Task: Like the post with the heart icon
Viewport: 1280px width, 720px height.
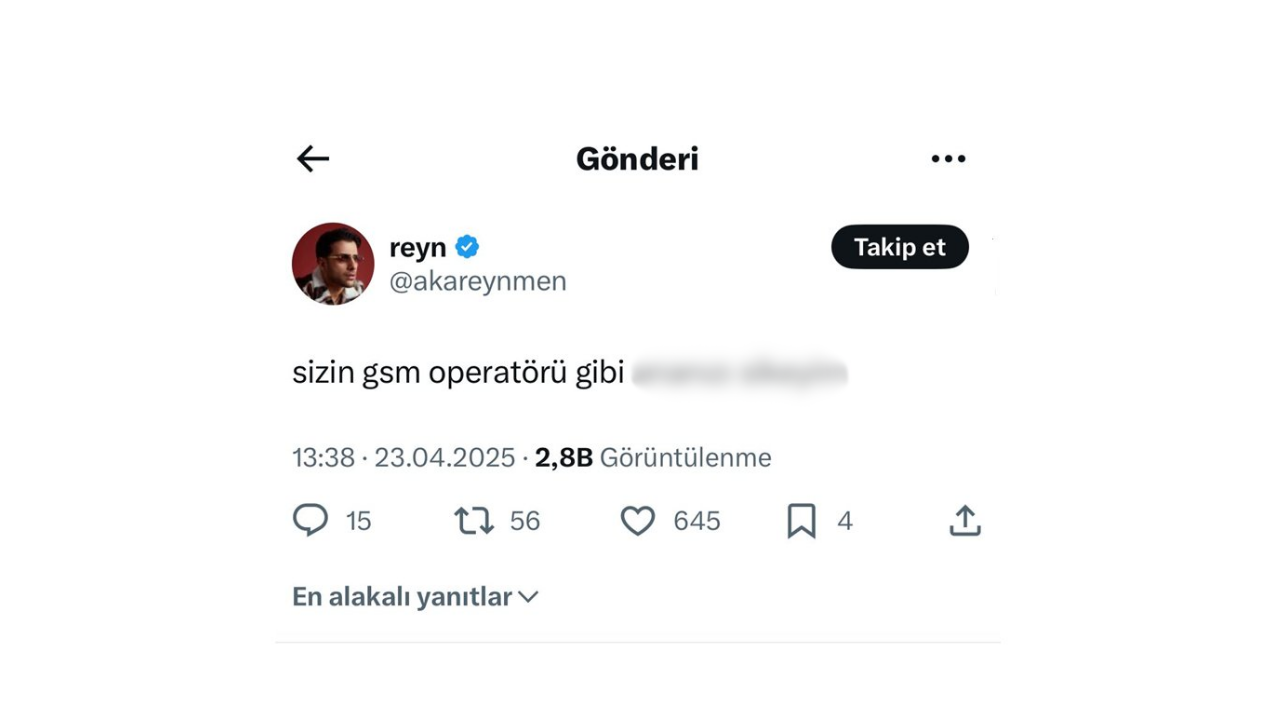Action: [x=638, y=521]
